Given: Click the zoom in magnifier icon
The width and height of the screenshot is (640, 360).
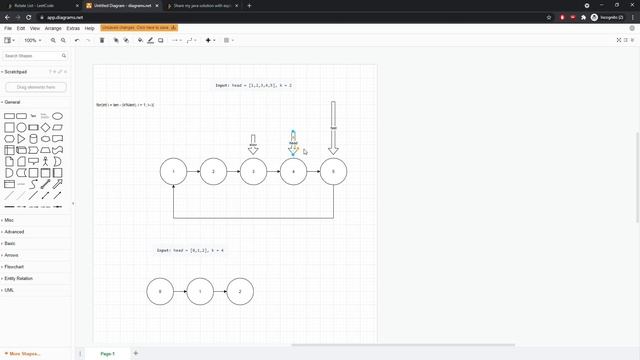Looking at the screenshot, I should tap(53, 40).
